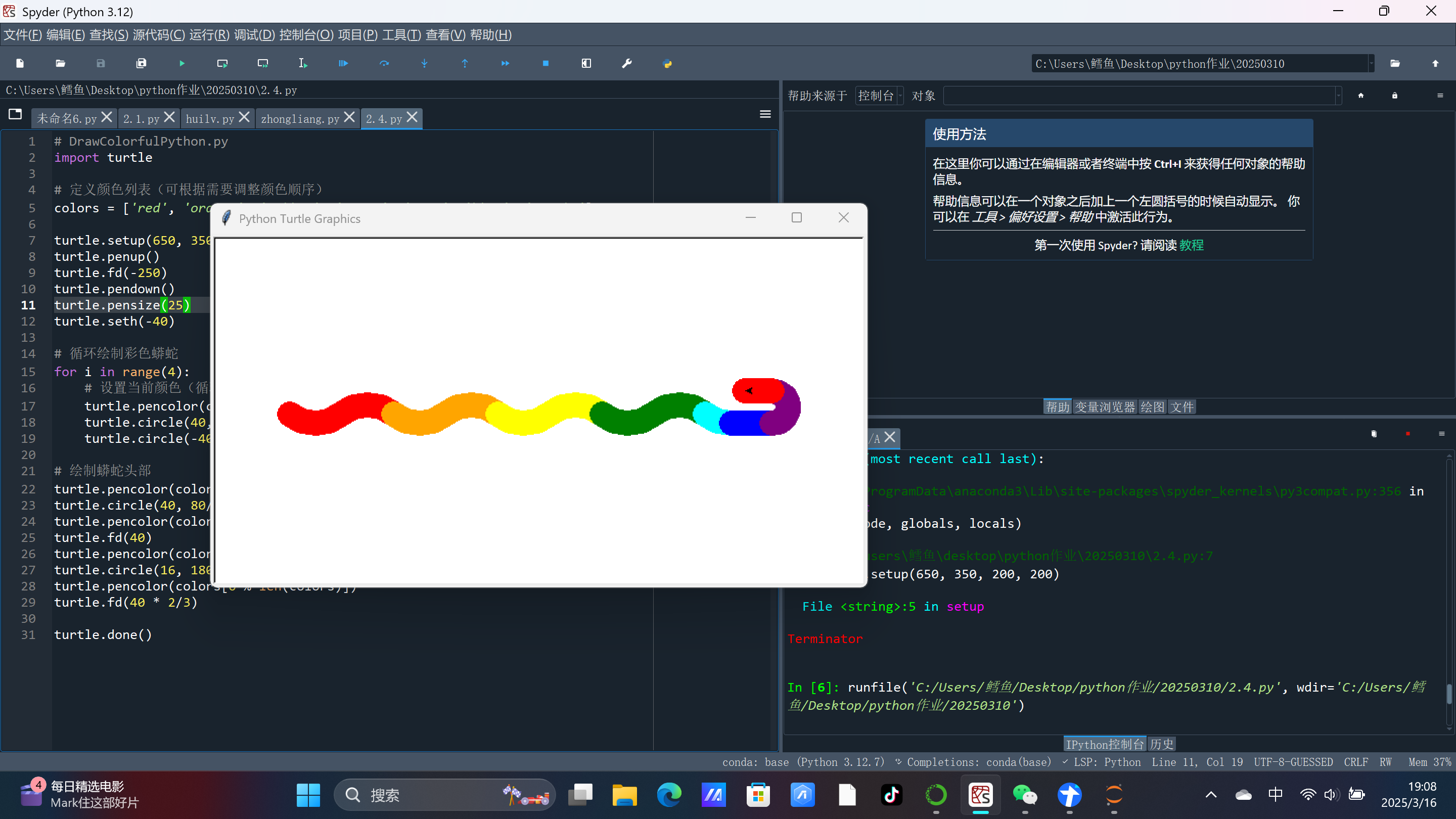Switch to the 变量浏览器 pane
Image resolution: width=1456 pixels, height=819 pixels.
(x=1105, y=407)
